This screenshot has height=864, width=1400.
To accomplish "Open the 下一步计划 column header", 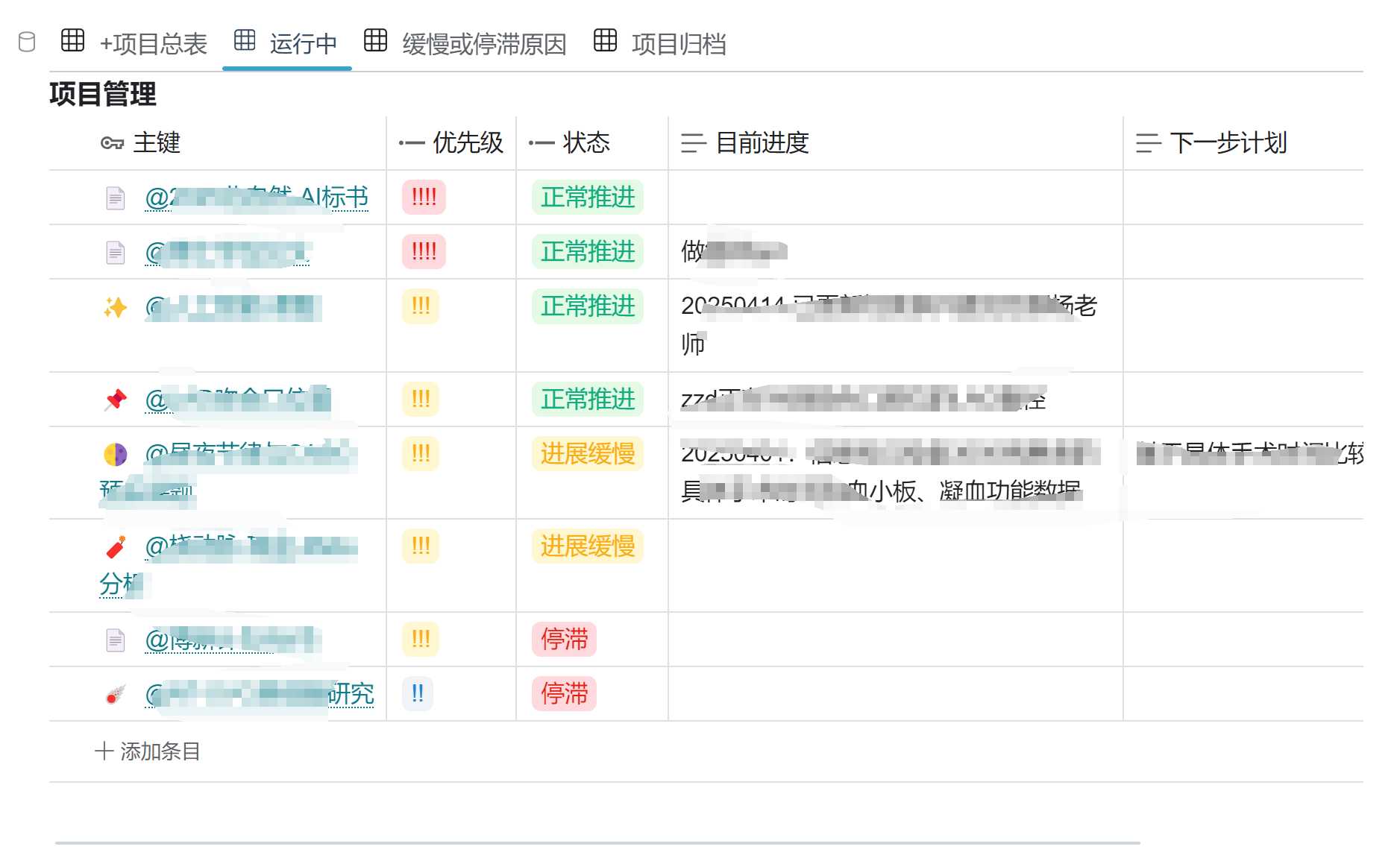I will [x=1243, y=143].
